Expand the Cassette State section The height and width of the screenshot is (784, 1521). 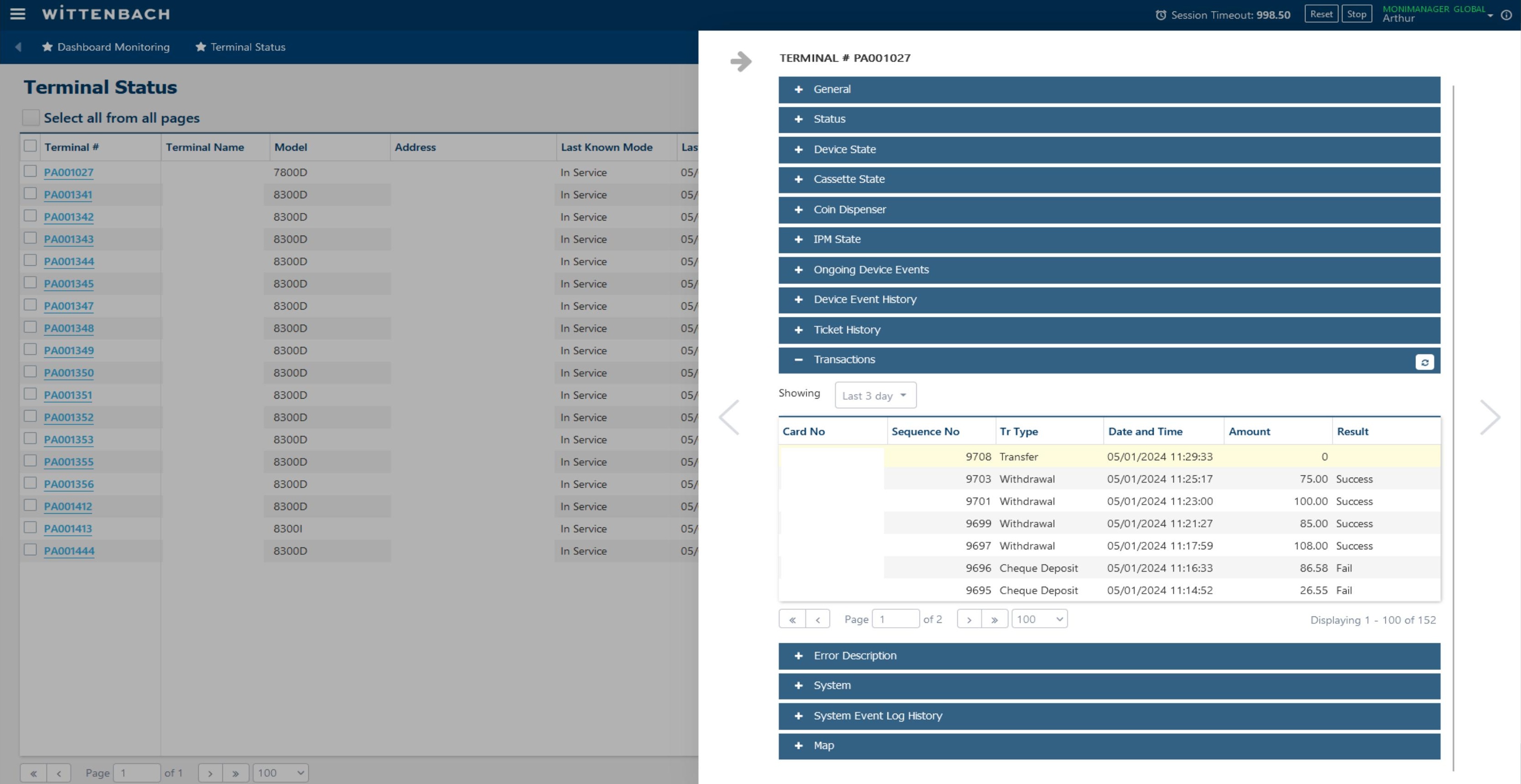click(1109, 179)
